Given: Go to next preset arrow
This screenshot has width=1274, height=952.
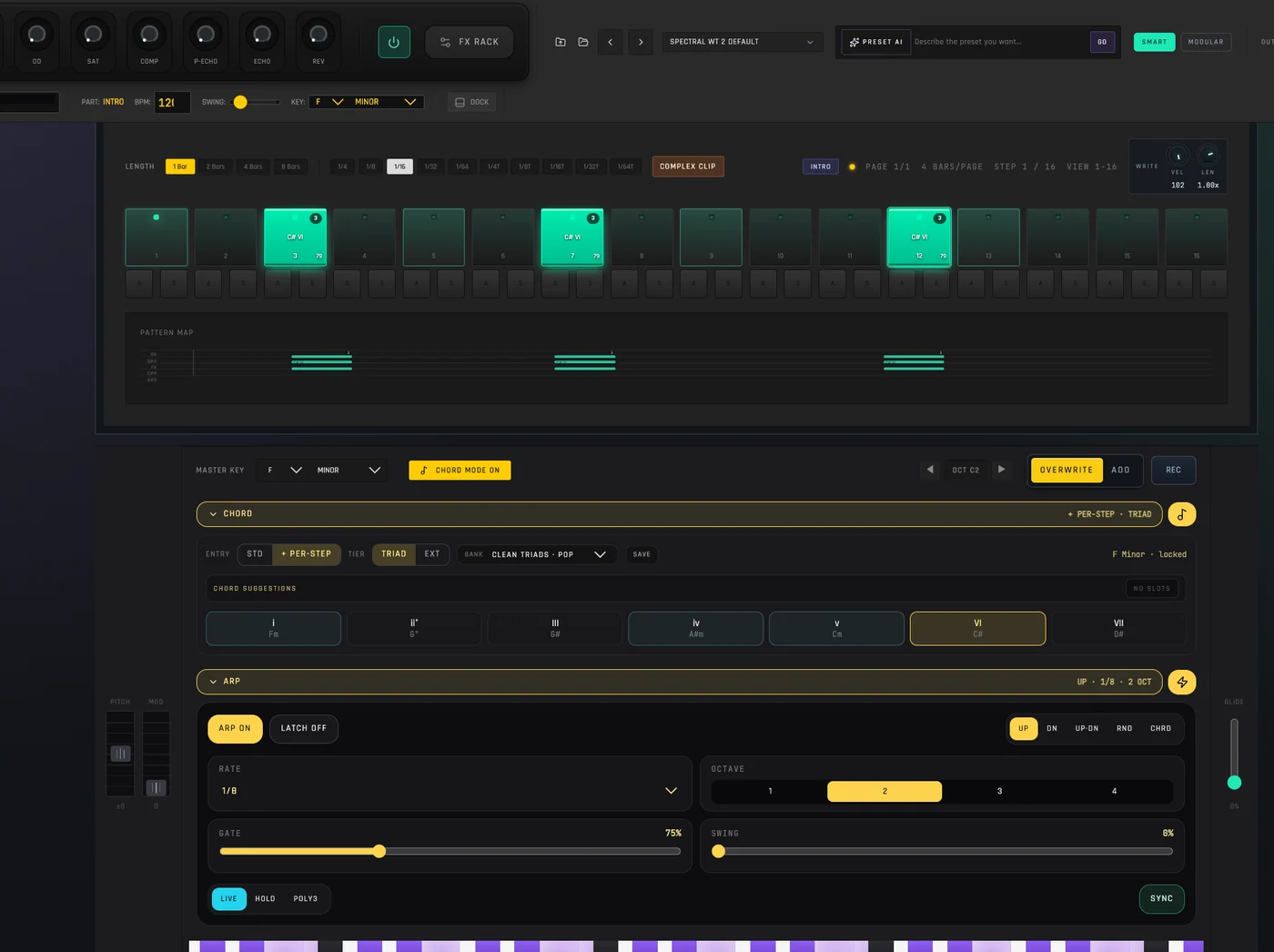Looking at the screenshot, I should click(641, 42).
